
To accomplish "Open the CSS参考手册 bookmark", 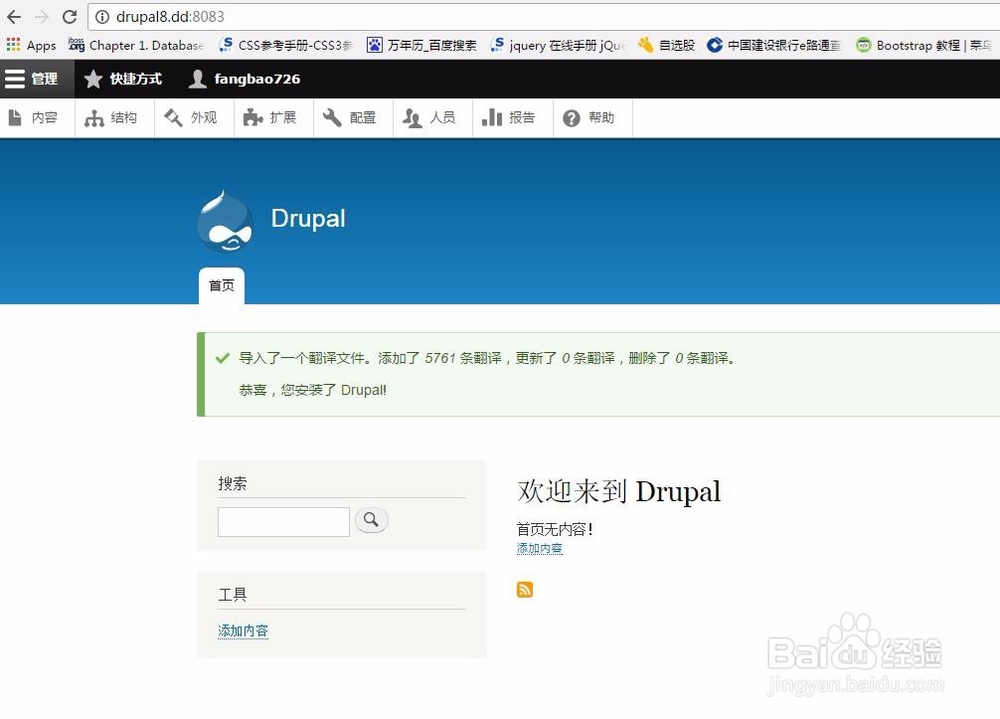I will tap(285, 45).
